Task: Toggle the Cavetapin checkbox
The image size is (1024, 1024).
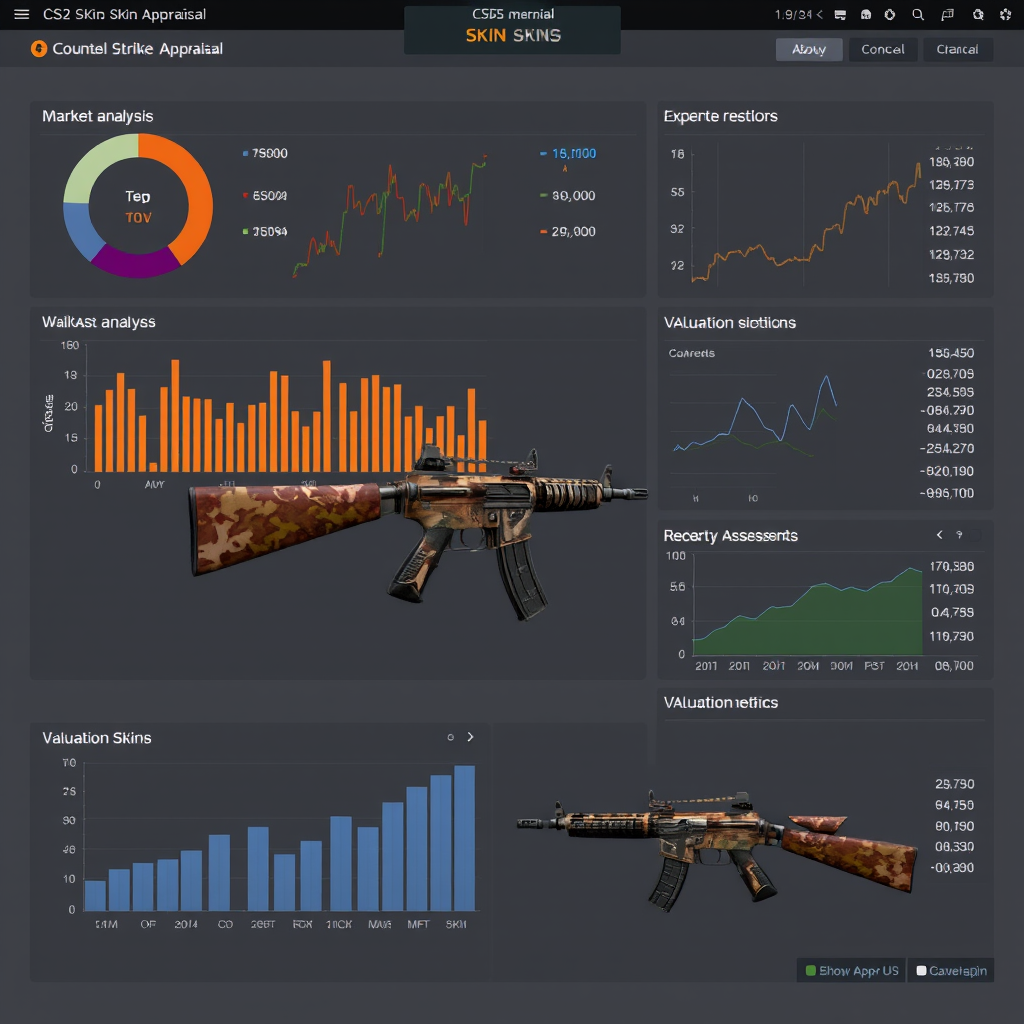Action: coord(921,970)
